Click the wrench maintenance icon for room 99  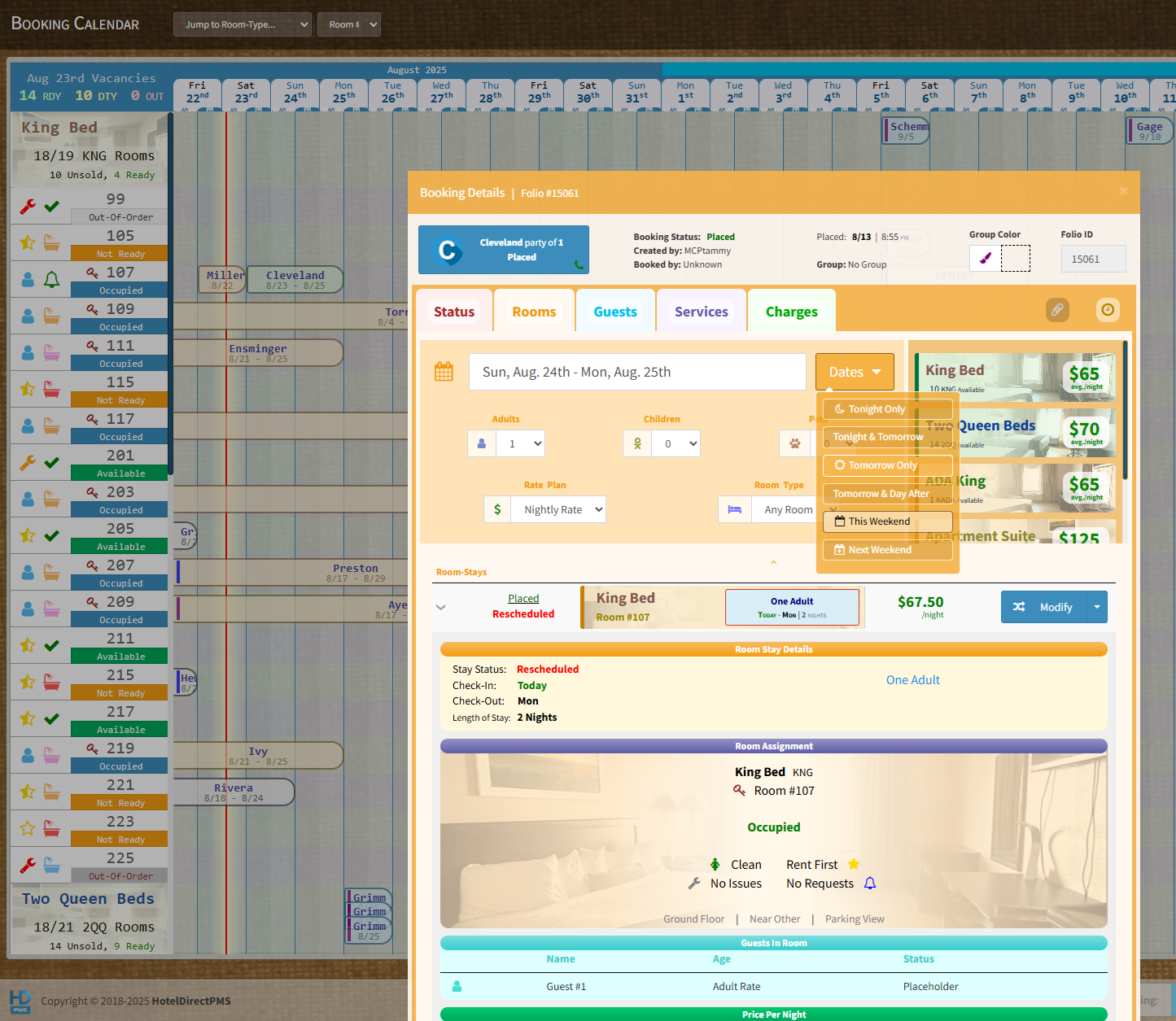[28, 205]
